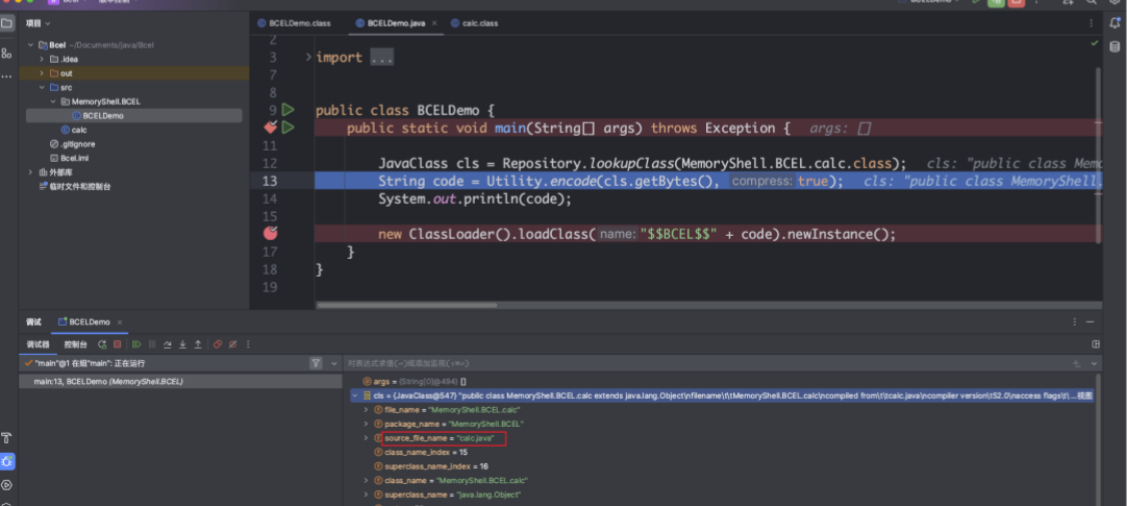Select the .gitignore file

[73, 144]
